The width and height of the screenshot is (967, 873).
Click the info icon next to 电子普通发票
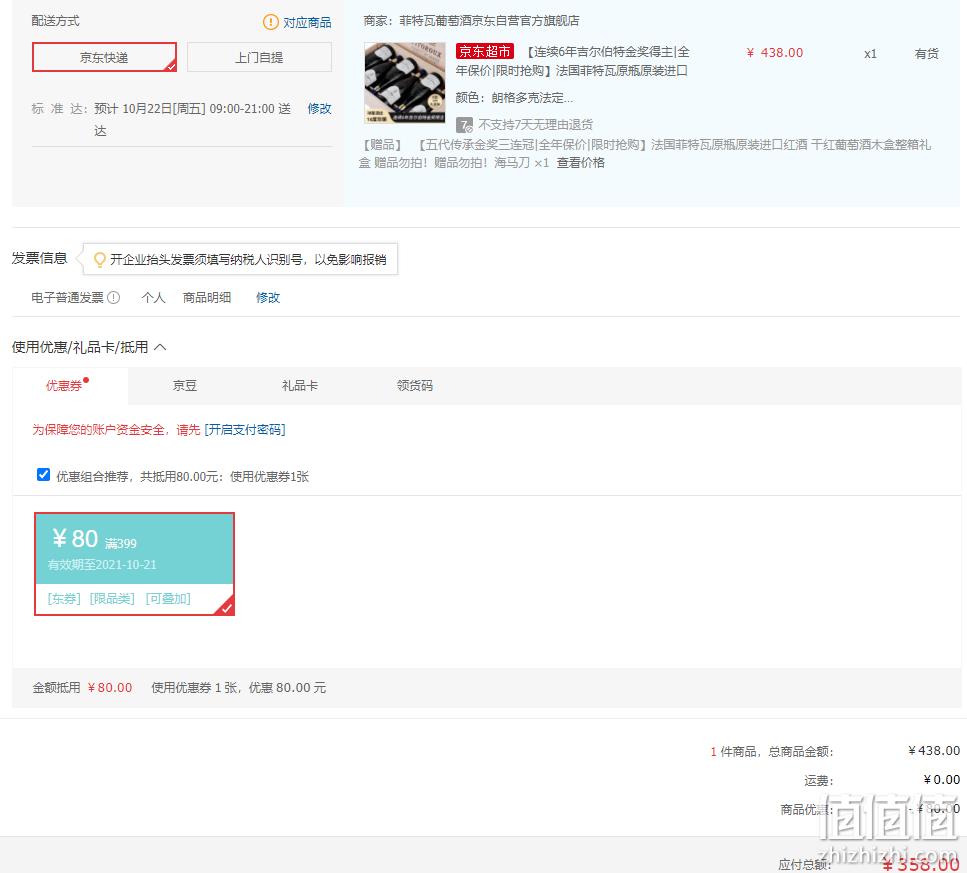[113, 298]
